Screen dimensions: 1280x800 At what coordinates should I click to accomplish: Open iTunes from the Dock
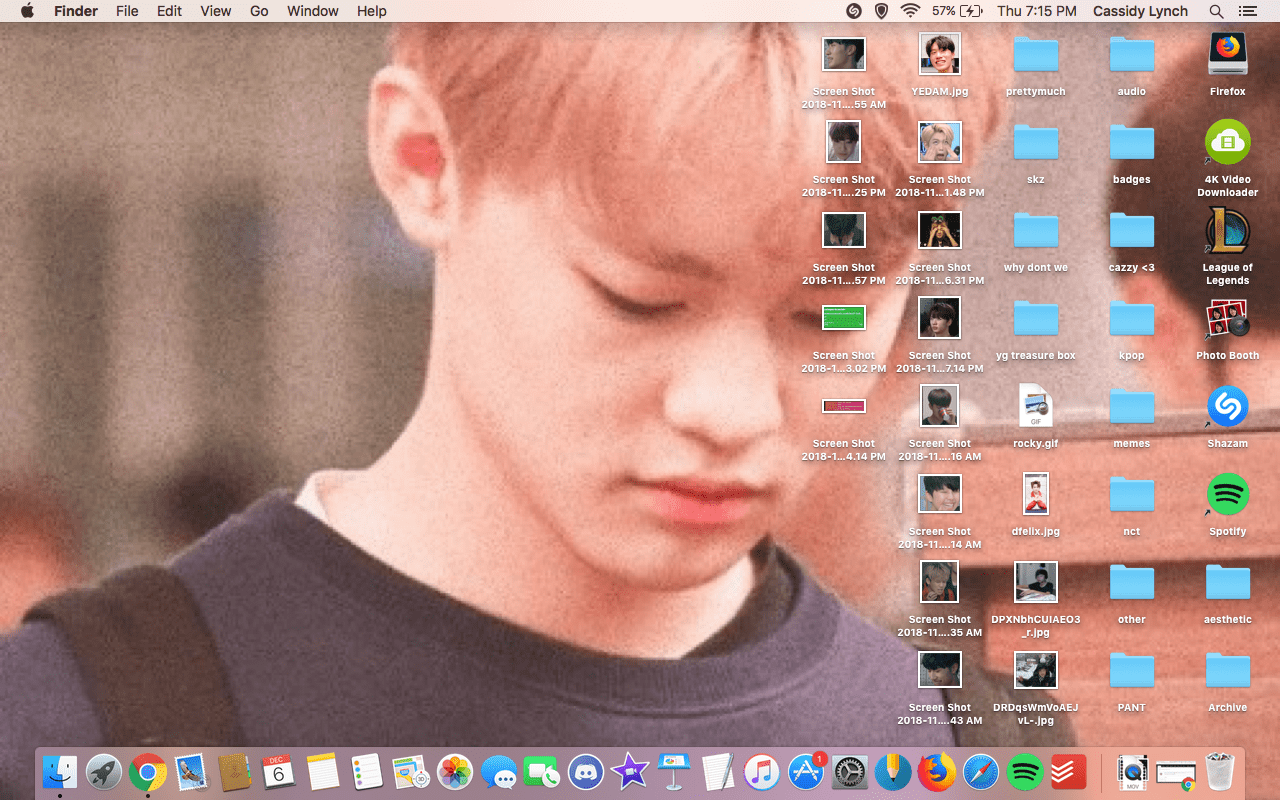(761, 772)
